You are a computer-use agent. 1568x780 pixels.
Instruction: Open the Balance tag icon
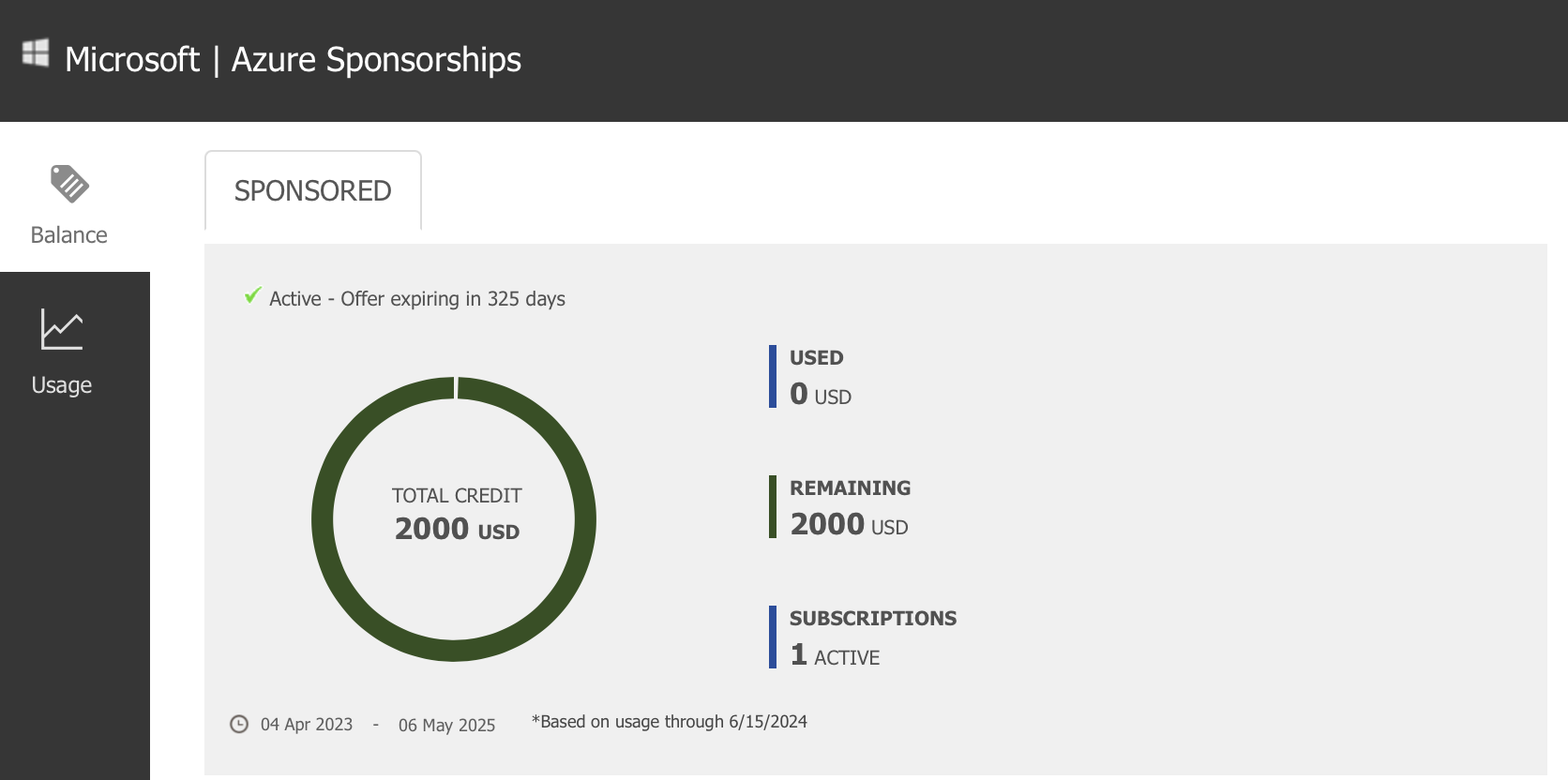tap(69, 184)
